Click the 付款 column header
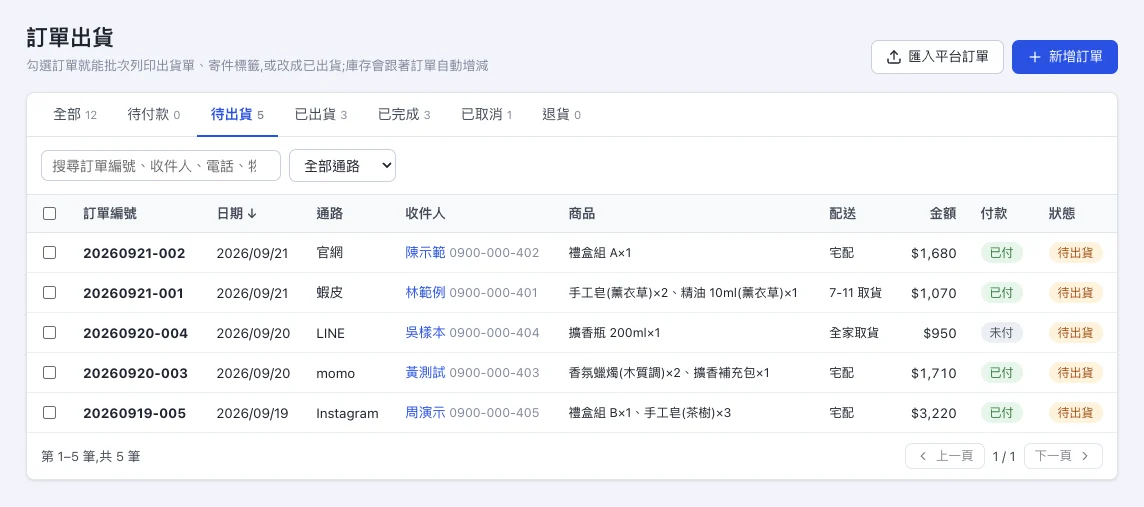This screenshot has height=507, width=1144. [x=994, y=214]
